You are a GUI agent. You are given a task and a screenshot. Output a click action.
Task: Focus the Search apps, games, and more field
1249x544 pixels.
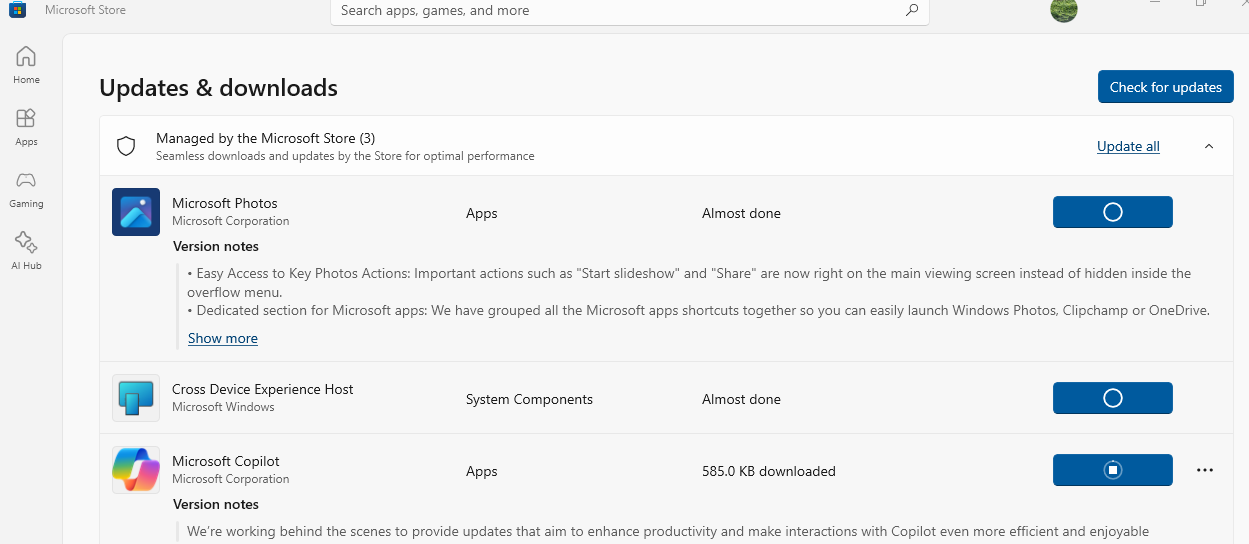click(x=630, y=11)
